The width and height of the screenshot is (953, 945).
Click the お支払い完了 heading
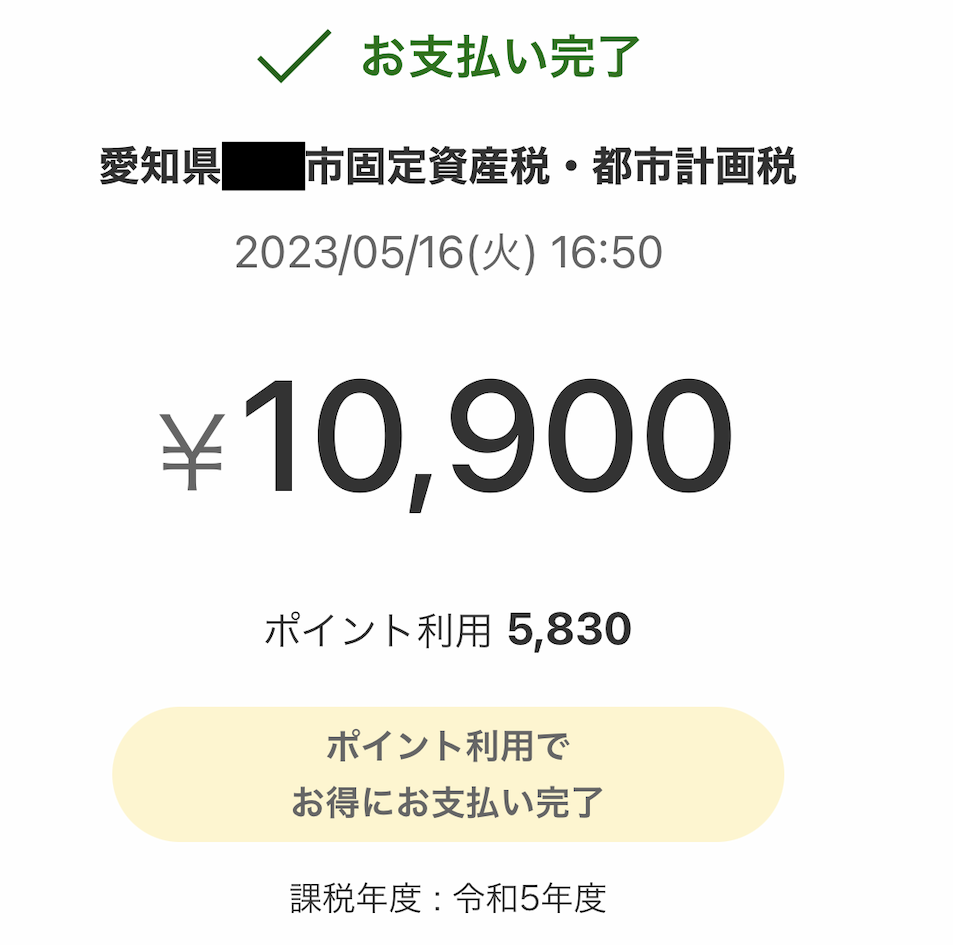501,57
